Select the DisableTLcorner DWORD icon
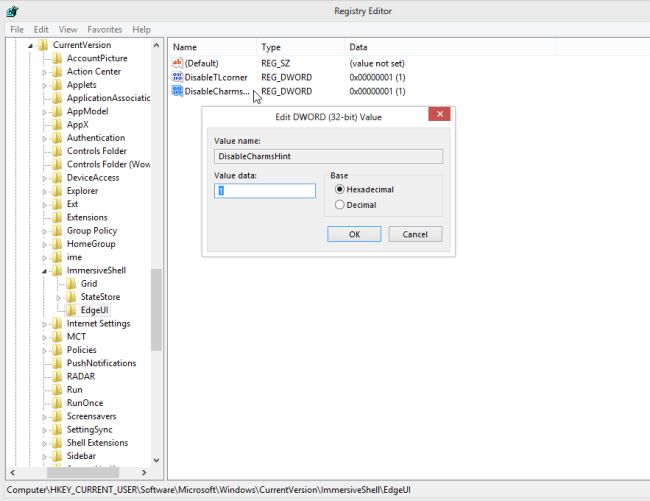This screenshot has height=501, width=650. click(x=177, y=77)
